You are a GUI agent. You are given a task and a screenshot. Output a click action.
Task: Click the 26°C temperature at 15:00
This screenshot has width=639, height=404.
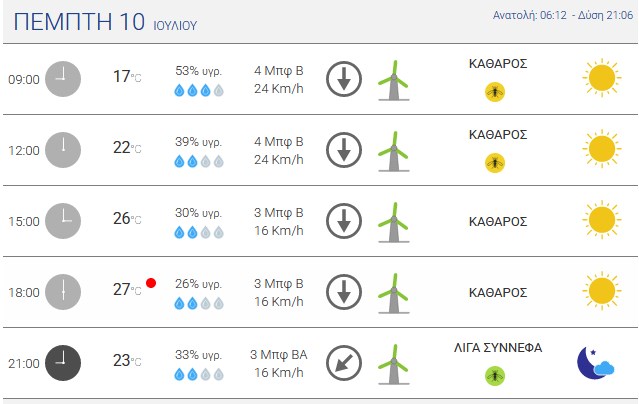click(x=127, y=219)
